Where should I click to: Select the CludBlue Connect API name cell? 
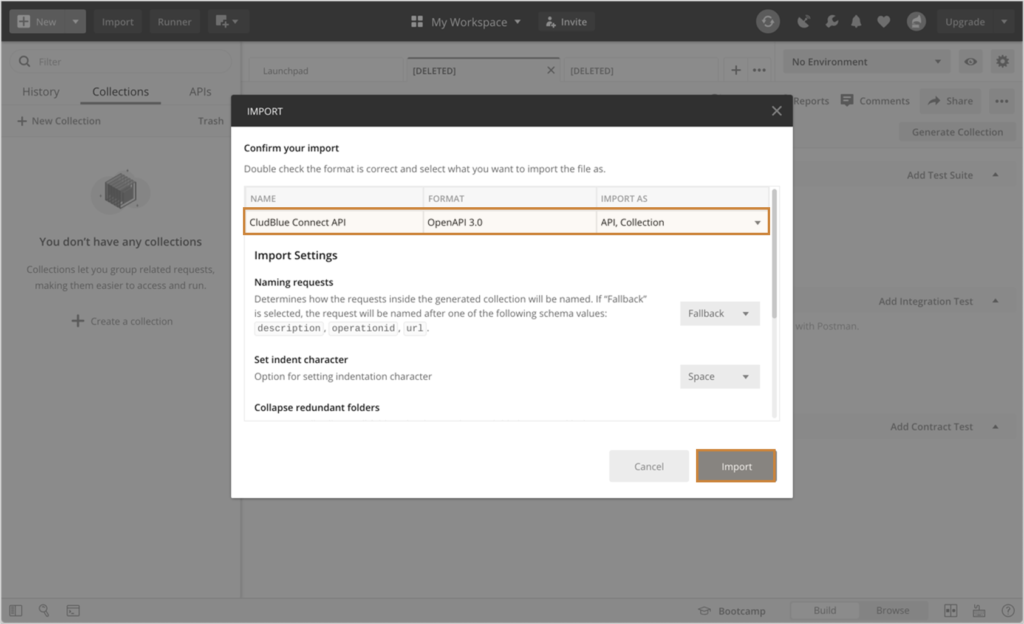pos(334,222)
